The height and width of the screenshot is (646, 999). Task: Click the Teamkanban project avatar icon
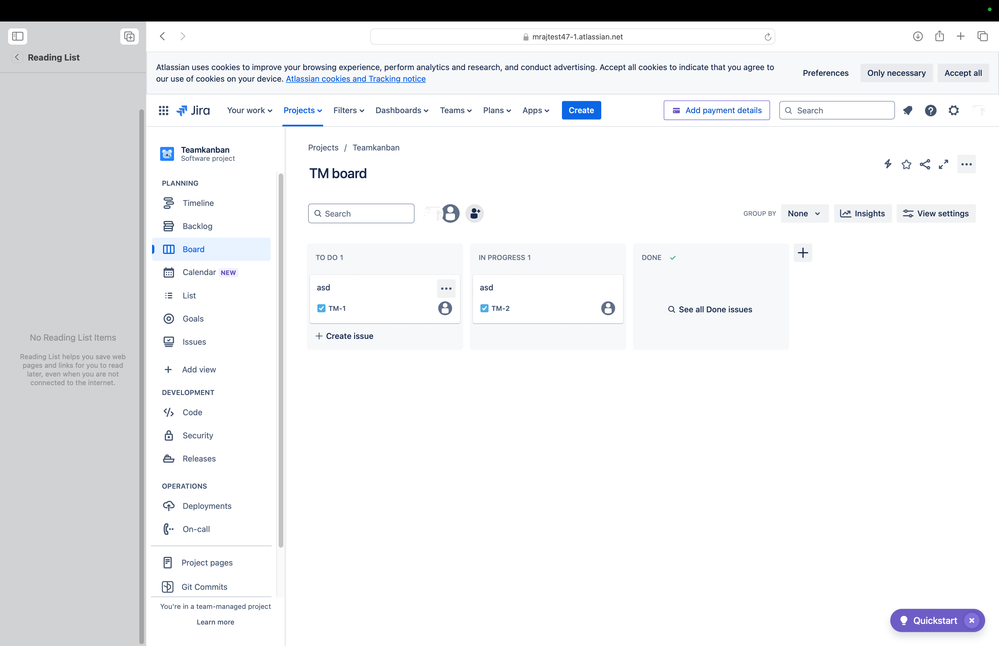pyautogui.click(x=167, y=154)
